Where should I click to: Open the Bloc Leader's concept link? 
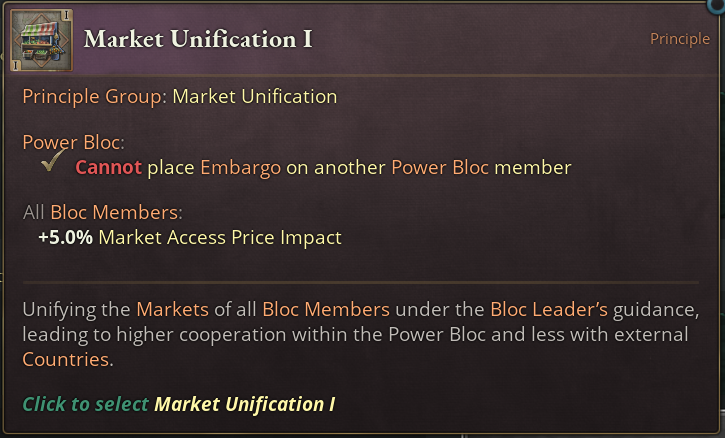[548, 309]
